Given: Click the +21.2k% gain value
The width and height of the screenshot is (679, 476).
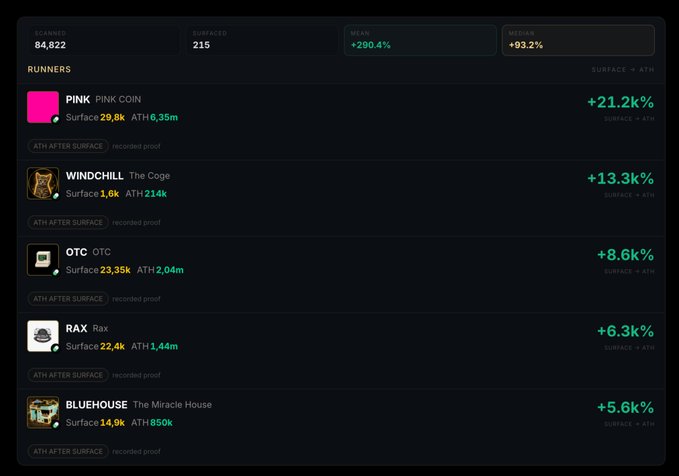Looking at the screenshot, I should 621,102.
